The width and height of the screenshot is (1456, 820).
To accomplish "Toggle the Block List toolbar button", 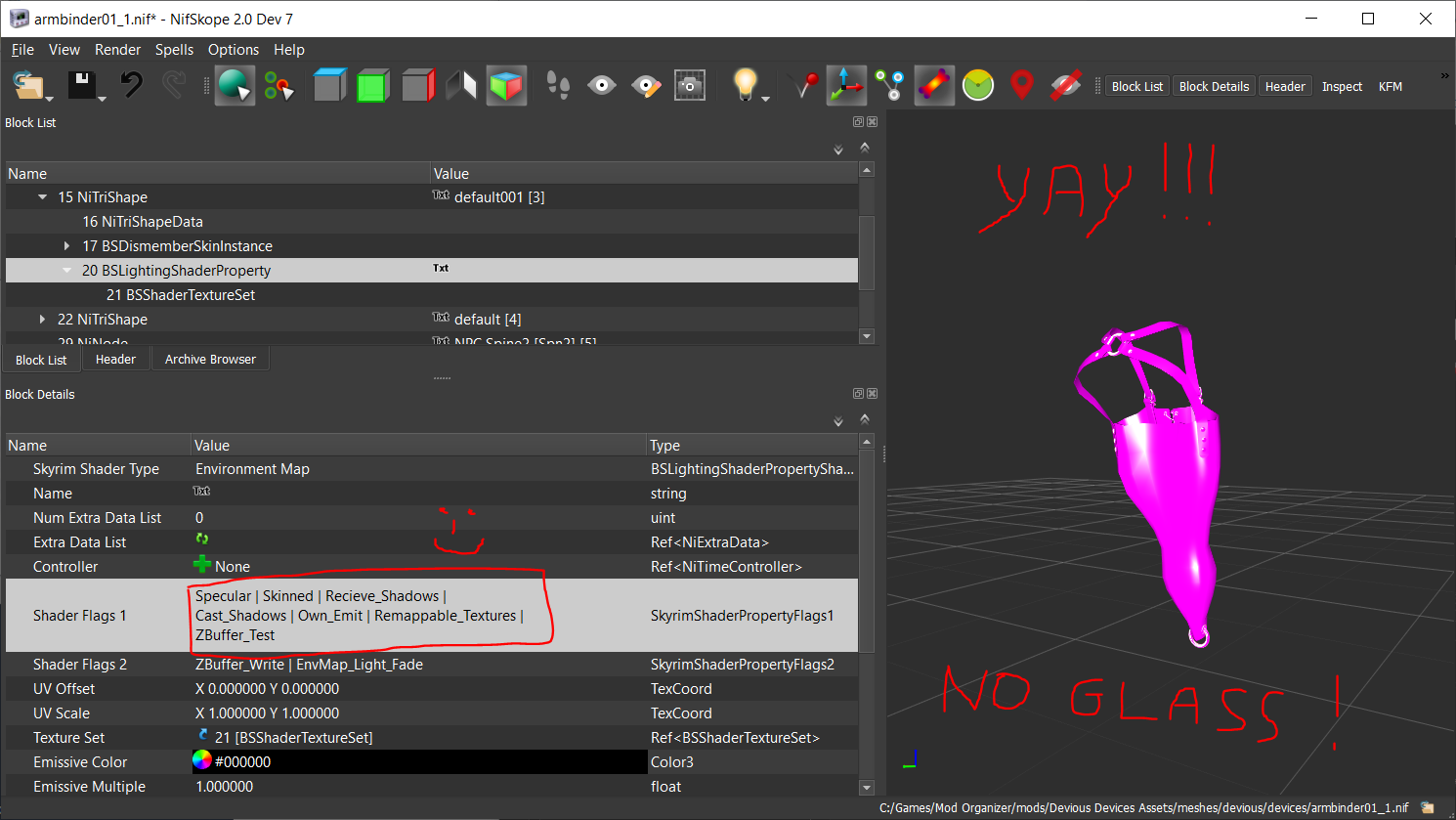I will click(x=1137, y=87).
